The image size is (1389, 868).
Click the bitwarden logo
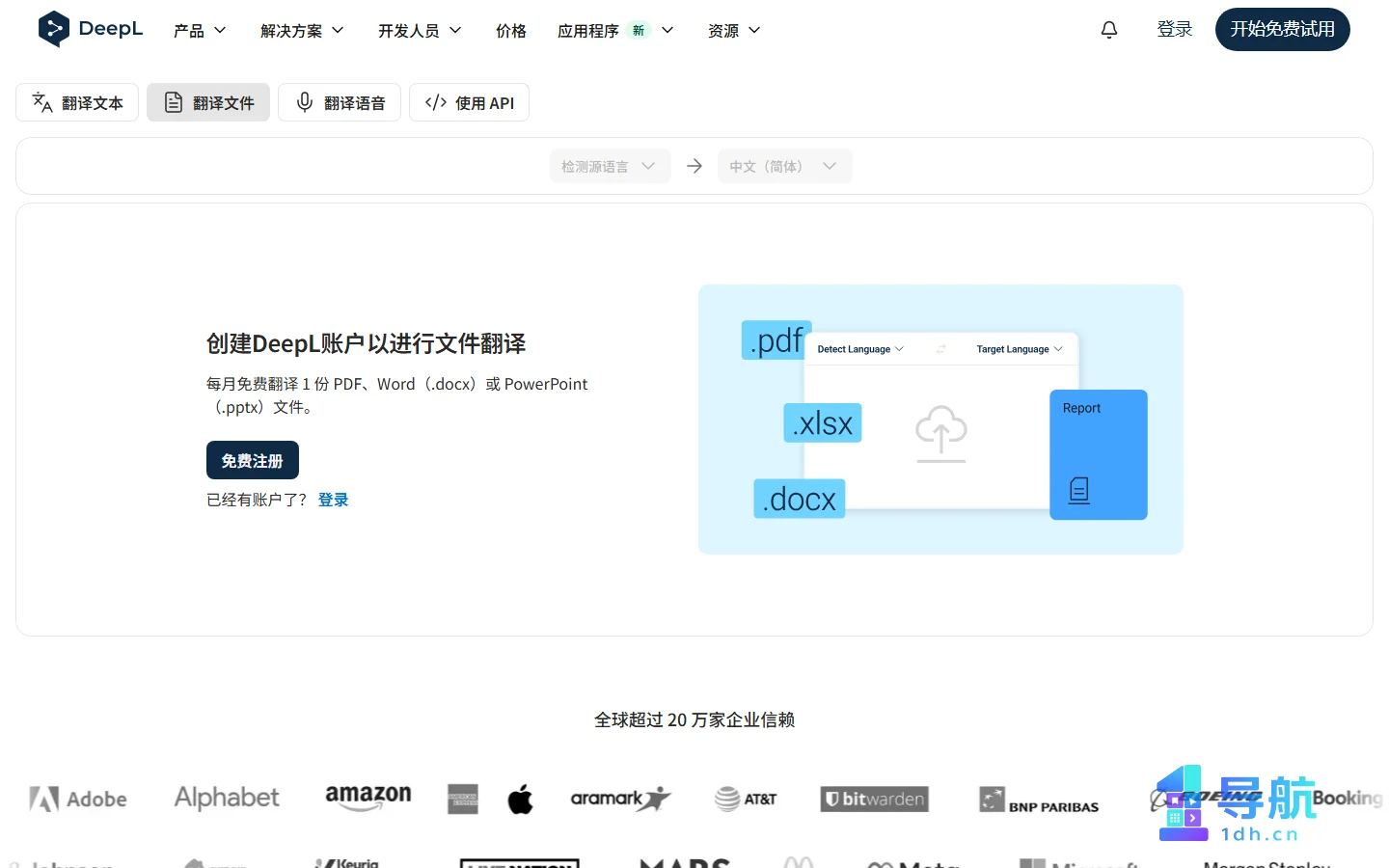pos(875,799)
